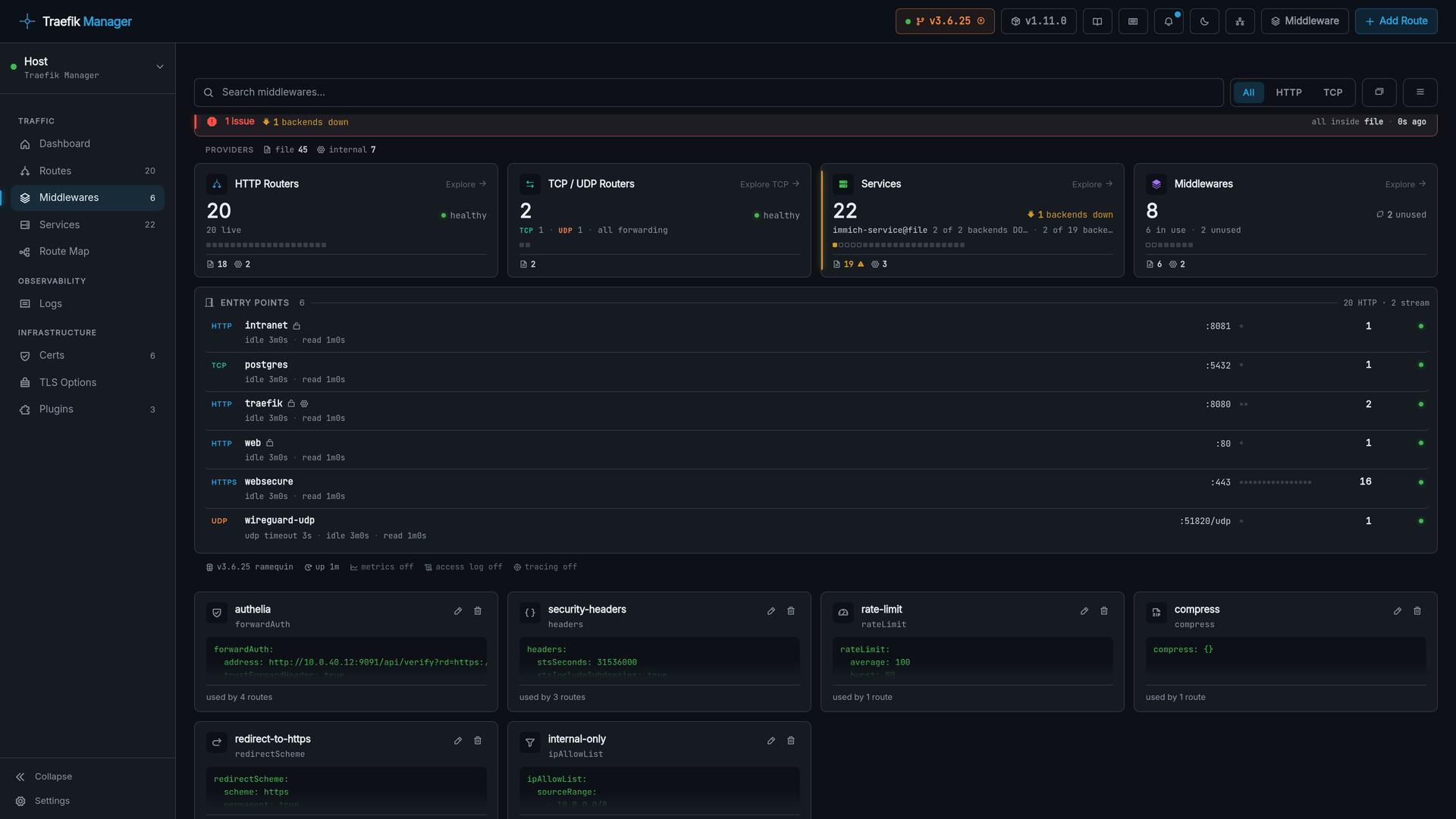Open Plugins in the sidebar
Viewport: 1456px width, 819px height.
(87, 409)
